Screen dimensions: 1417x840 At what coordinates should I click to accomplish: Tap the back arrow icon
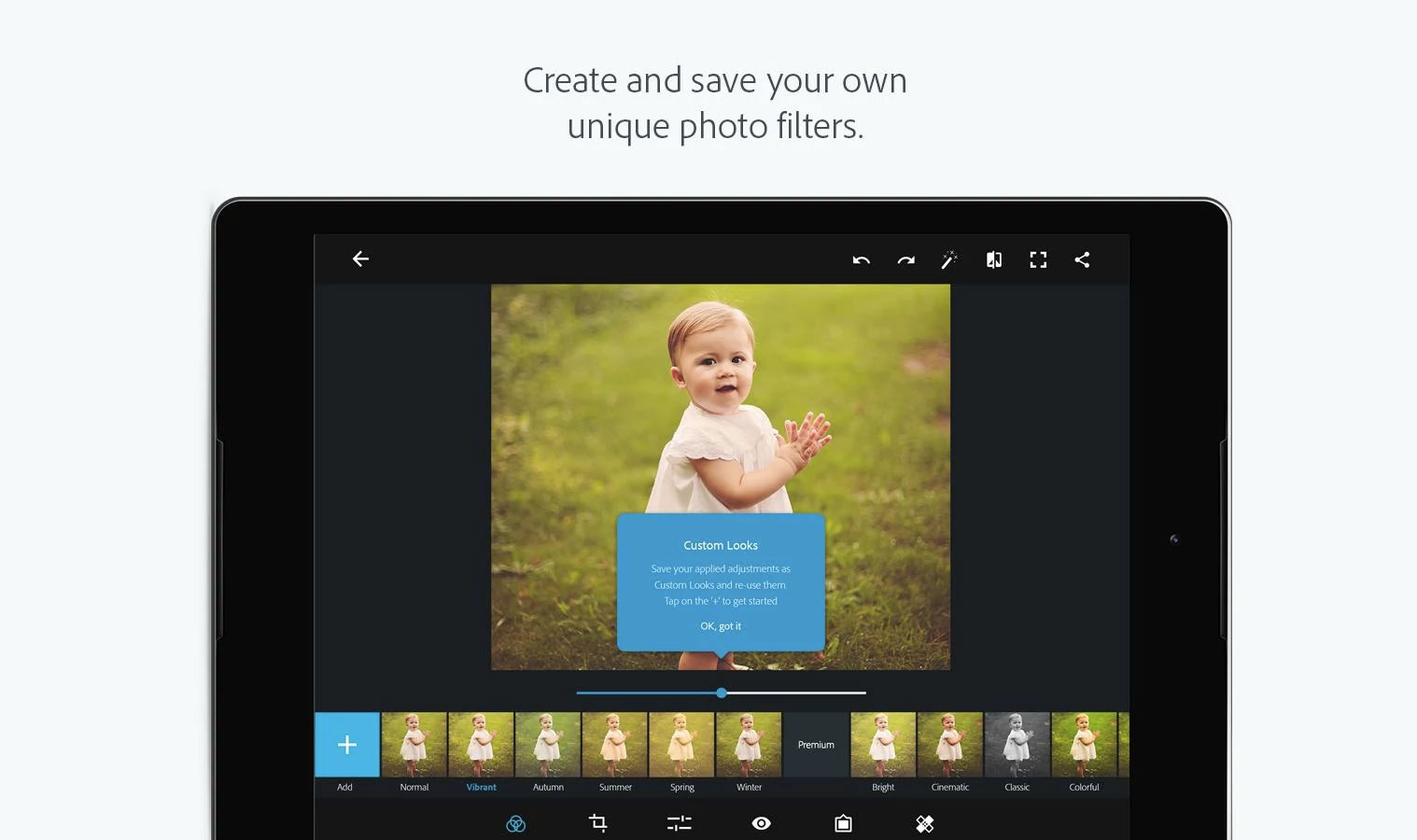(360, 259)
